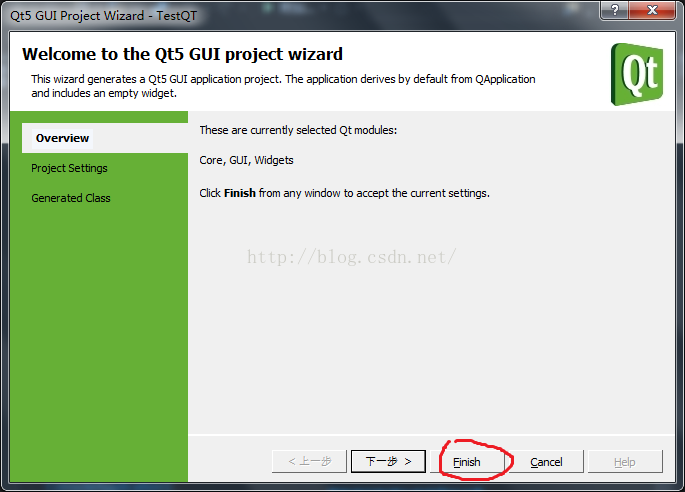Click the red hand-drawn circle annotation
Image resolution: width=685 pixels, height=492 pixels.
pyautogui.click(x=476, y=460)
